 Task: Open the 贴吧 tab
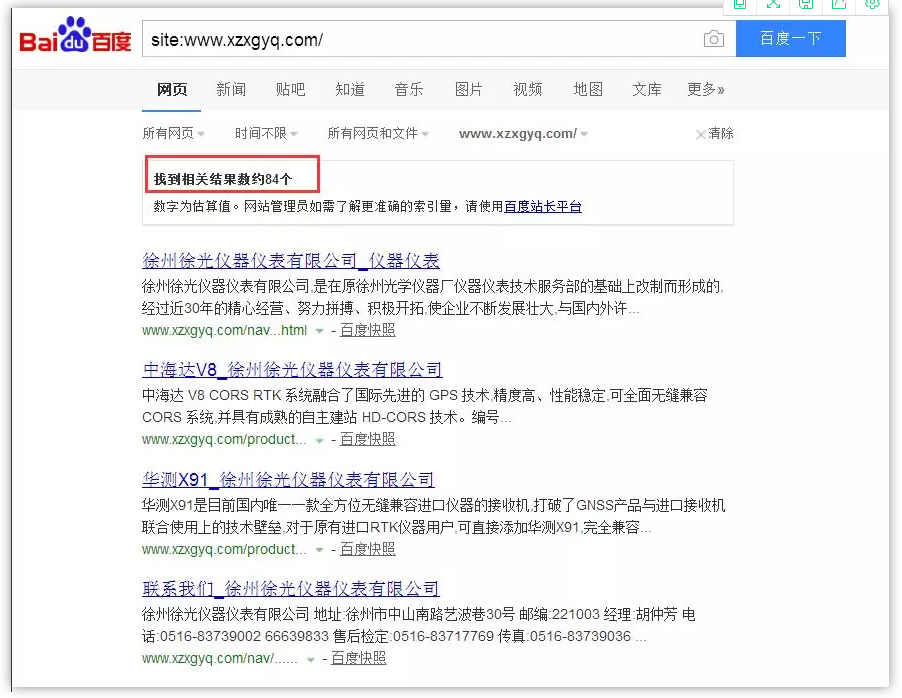coord(291,89)
